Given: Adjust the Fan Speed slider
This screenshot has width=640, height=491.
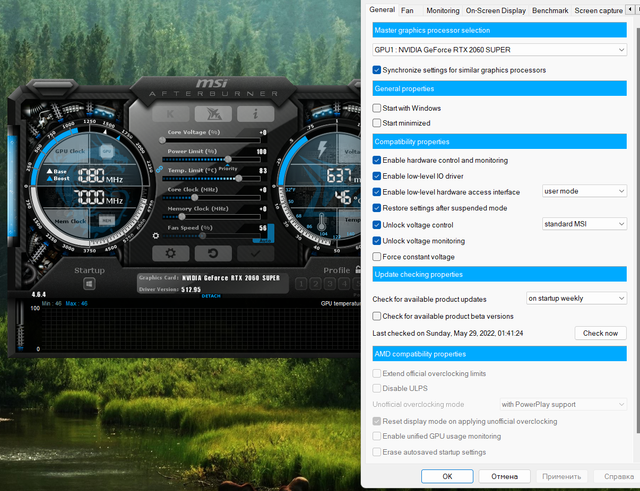Looking at the screenshot, I should point(211,236).
